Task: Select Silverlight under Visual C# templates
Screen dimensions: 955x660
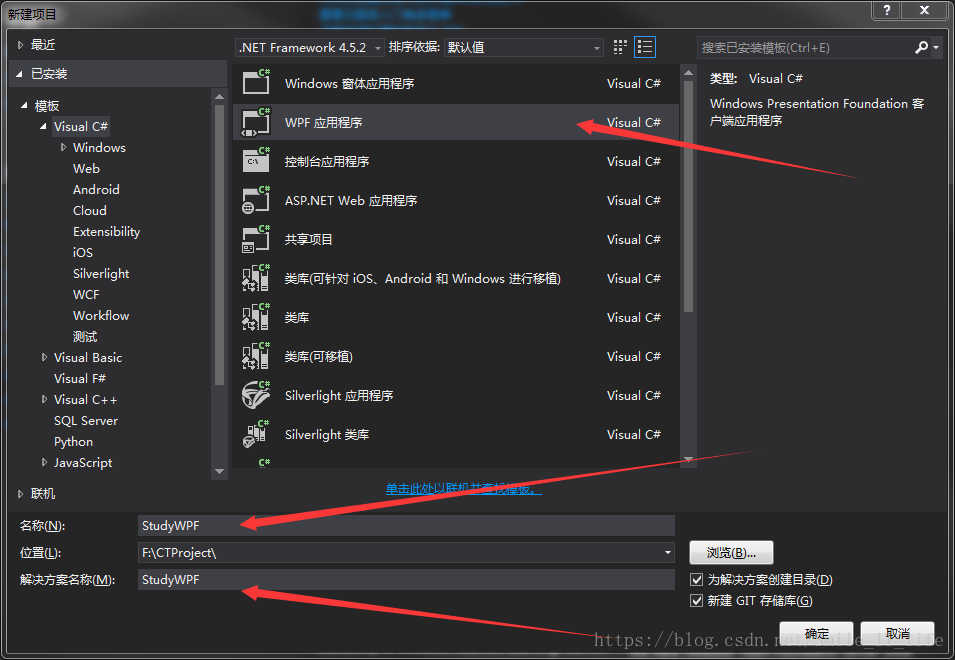Action: click(101, 273)
